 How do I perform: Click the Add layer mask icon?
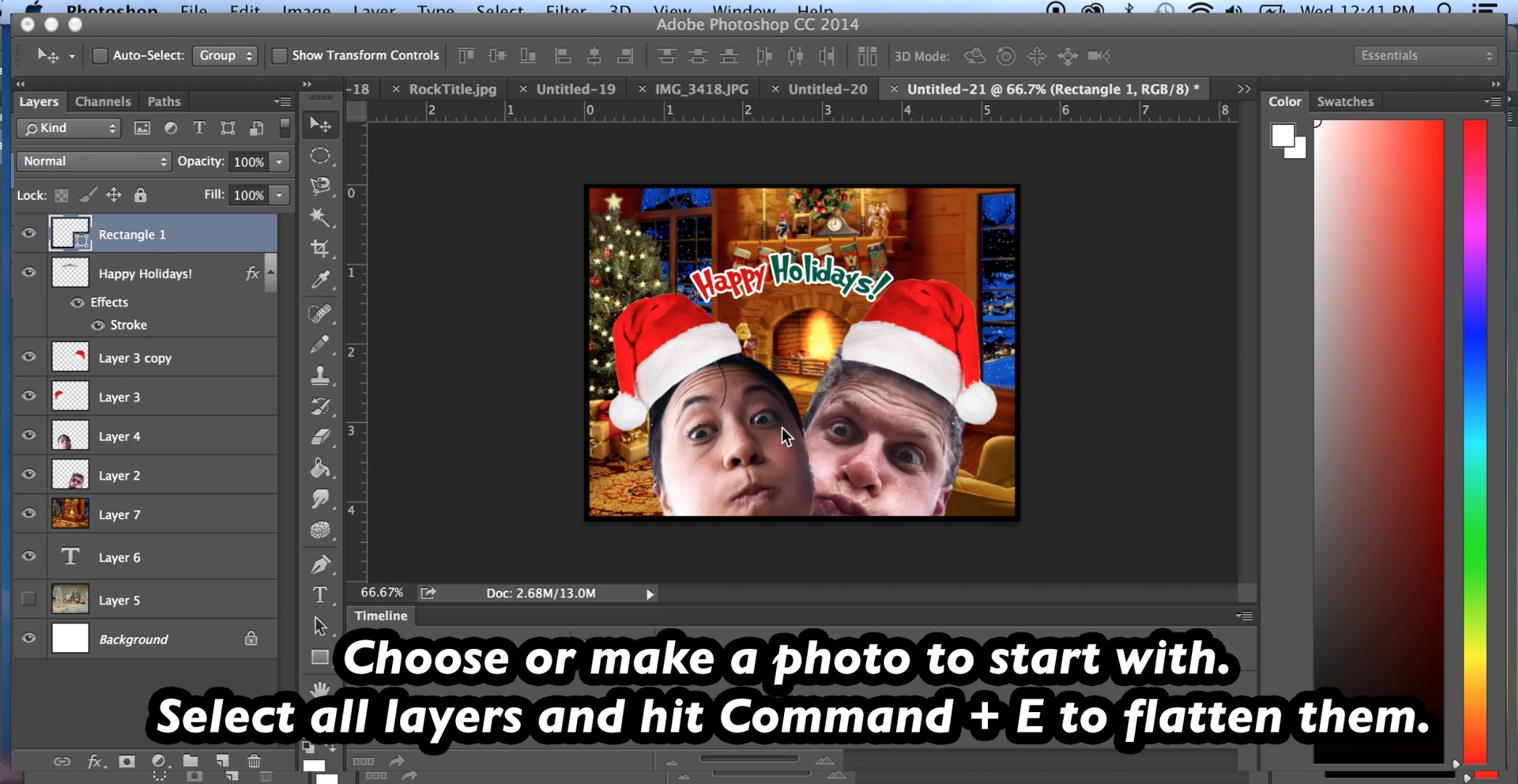pos(128,761)
